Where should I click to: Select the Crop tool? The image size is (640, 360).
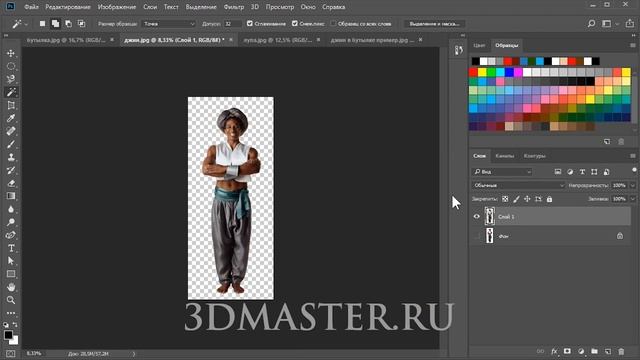pyautogui.click(x=11, y=105)
